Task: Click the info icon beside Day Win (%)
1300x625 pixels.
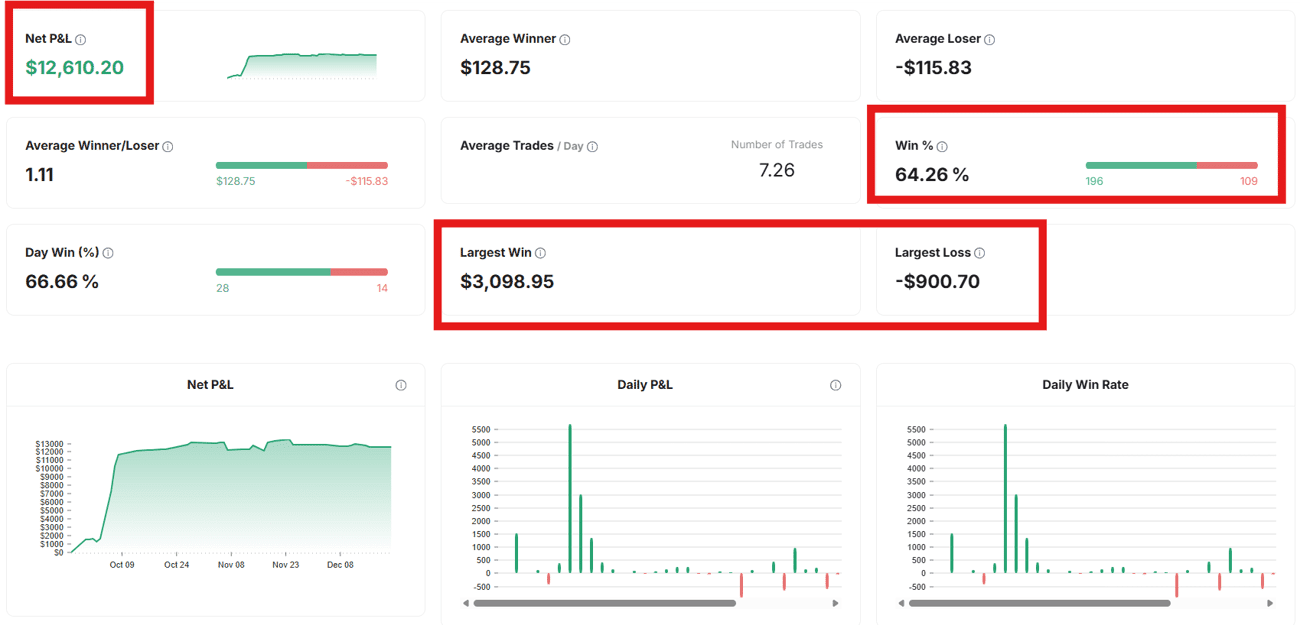Action: [108, 254]
